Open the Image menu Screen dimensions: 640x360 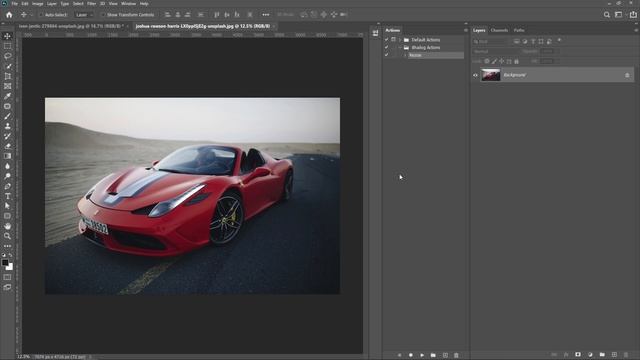[x=38, y=4]
